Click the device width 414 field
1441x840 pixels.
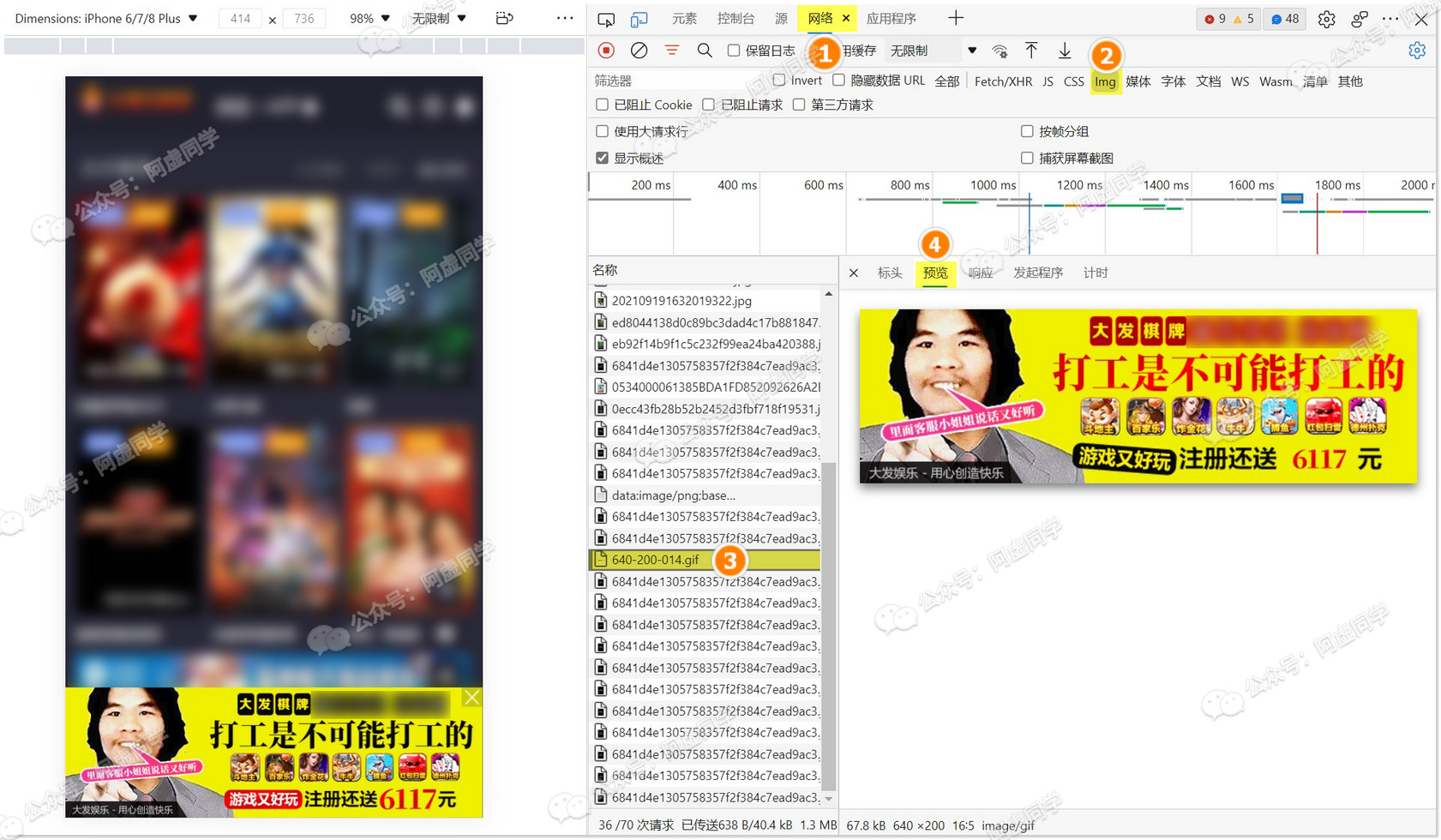[240, 18]
